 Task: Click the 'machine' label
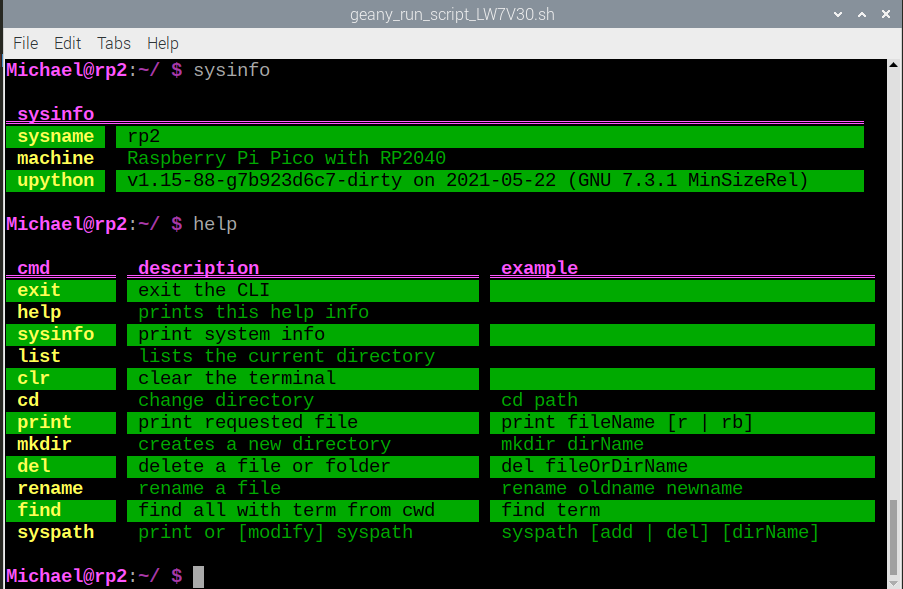click(55, 158)
